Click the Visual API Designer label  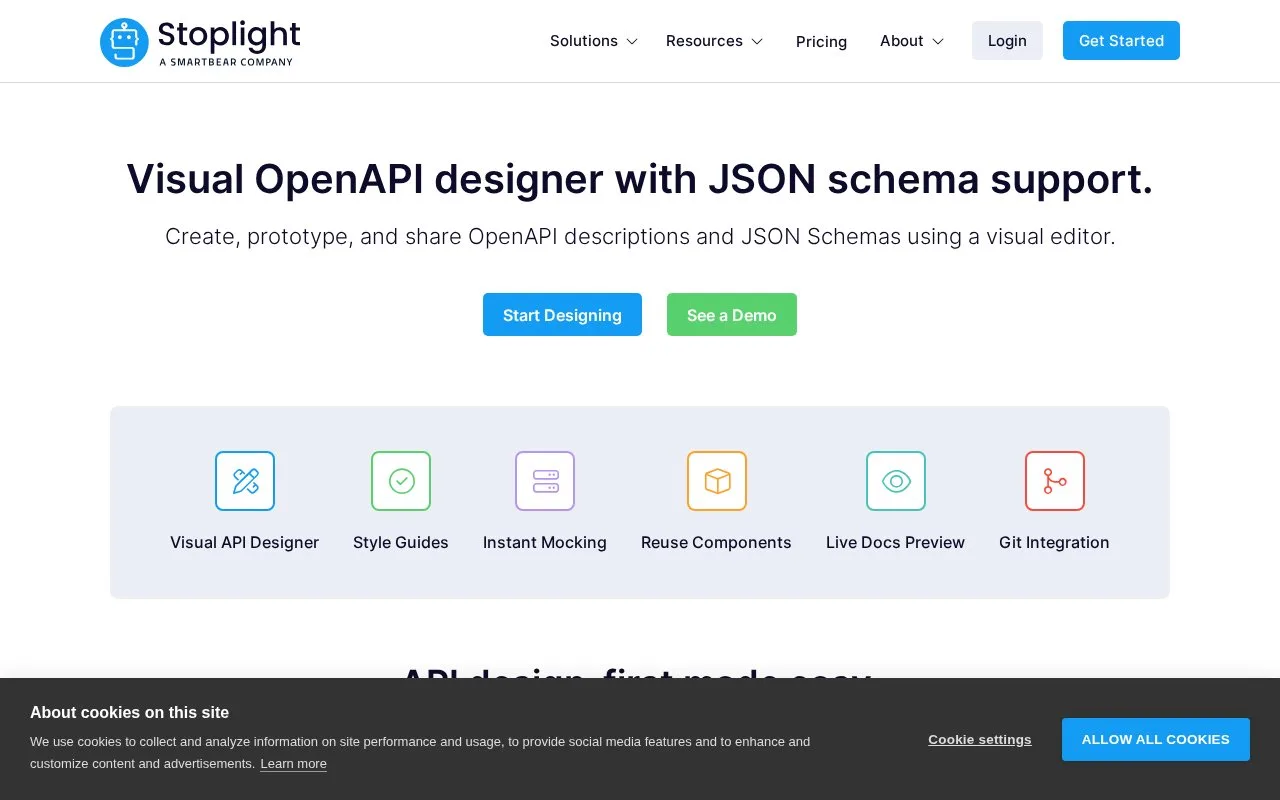click(x=244, y=542)
